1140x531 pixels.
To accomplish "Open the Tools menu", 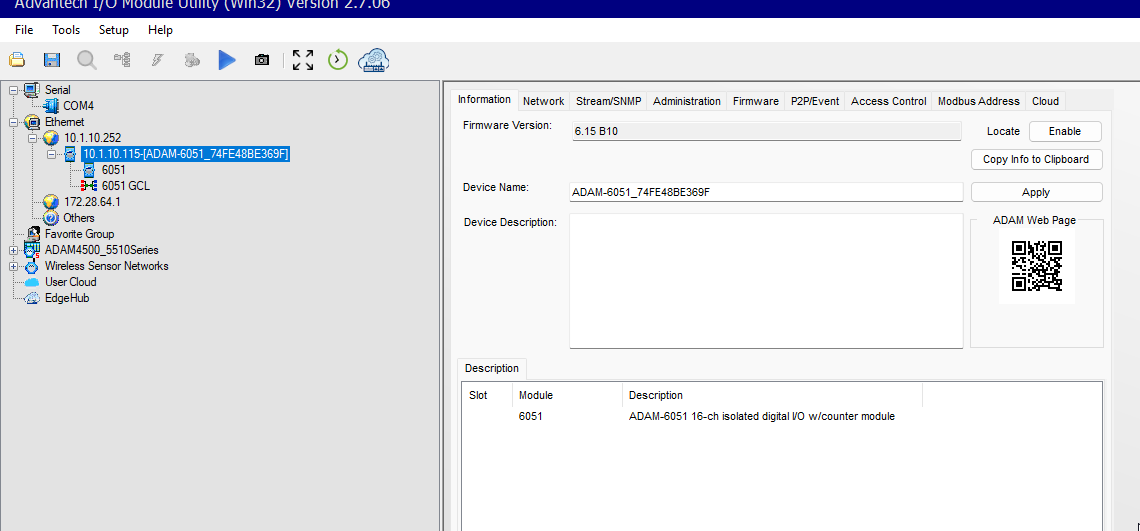I will pos(66,30).
